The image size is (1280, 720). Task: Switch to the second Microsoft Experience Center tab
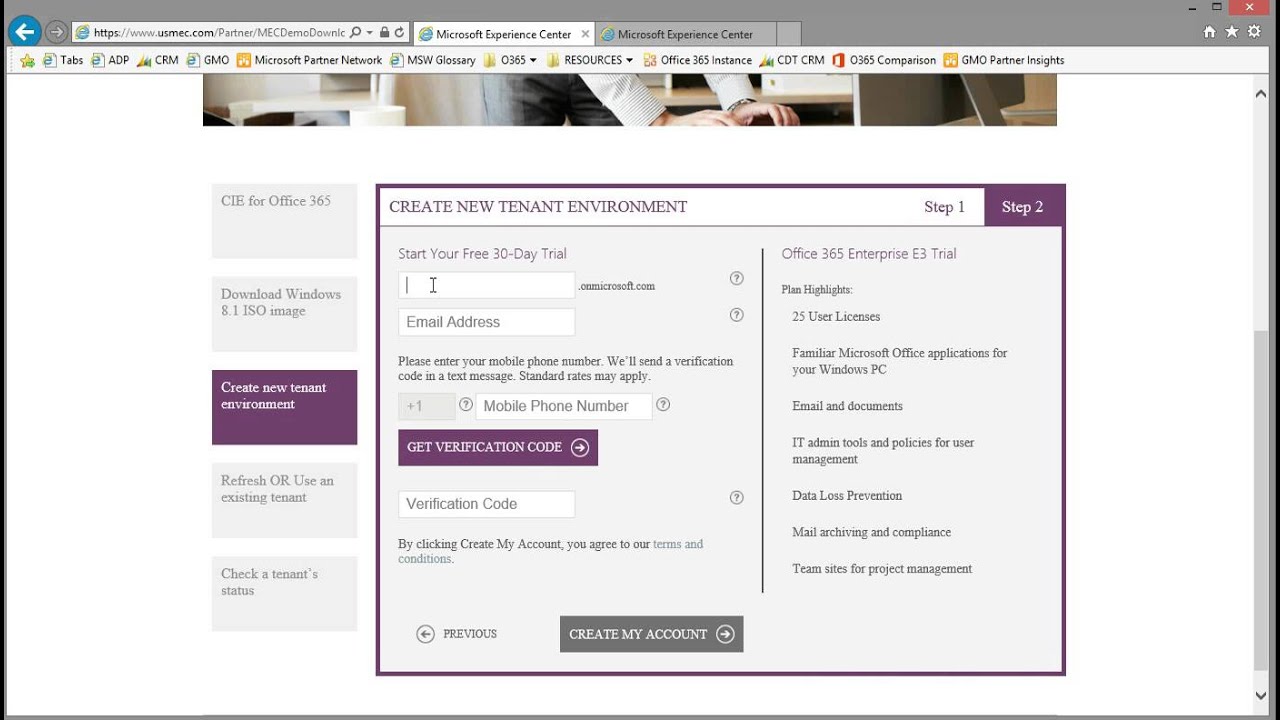[x=684, y=34]
